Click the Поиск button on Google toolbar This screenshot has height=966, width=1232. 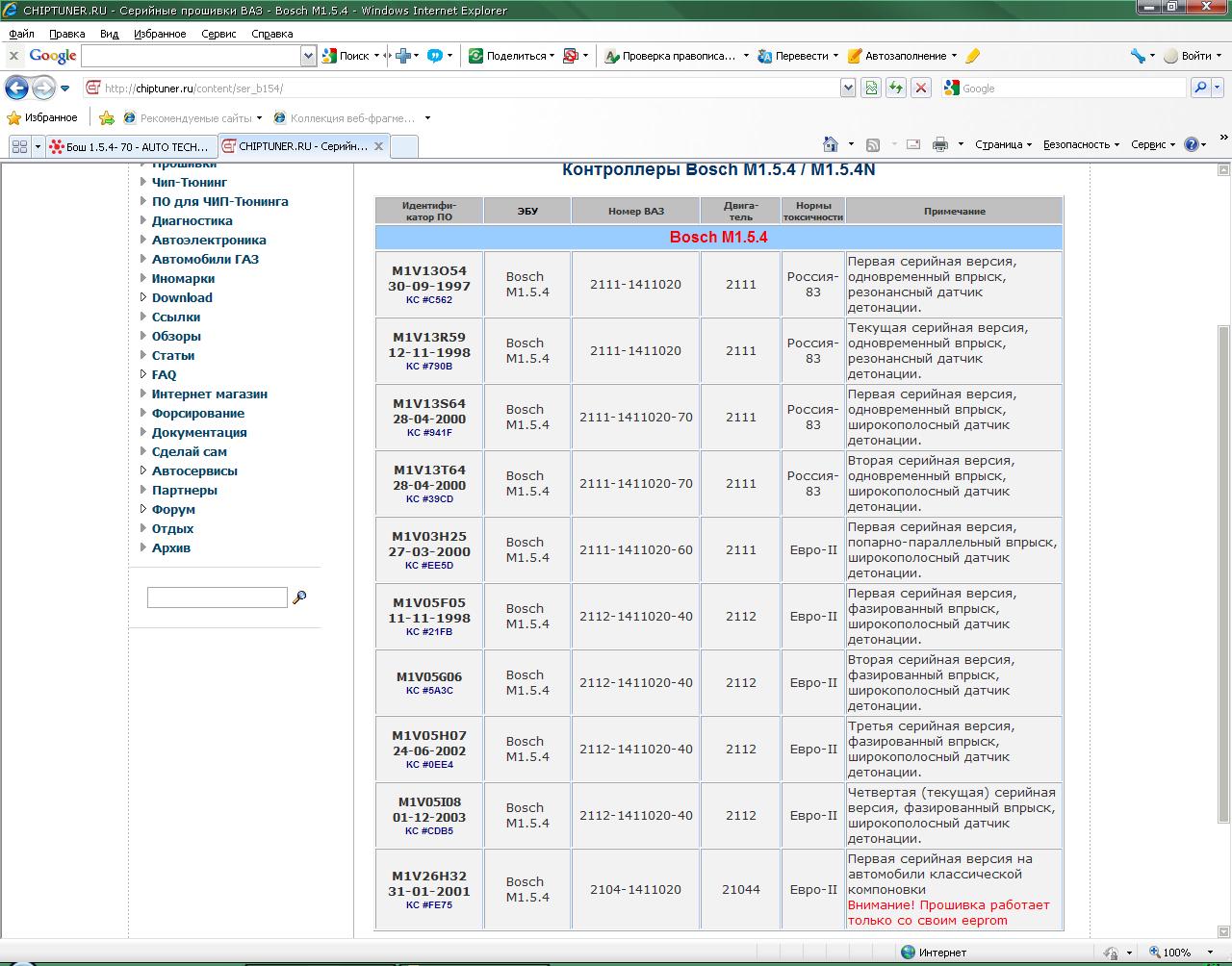point(346,56)
